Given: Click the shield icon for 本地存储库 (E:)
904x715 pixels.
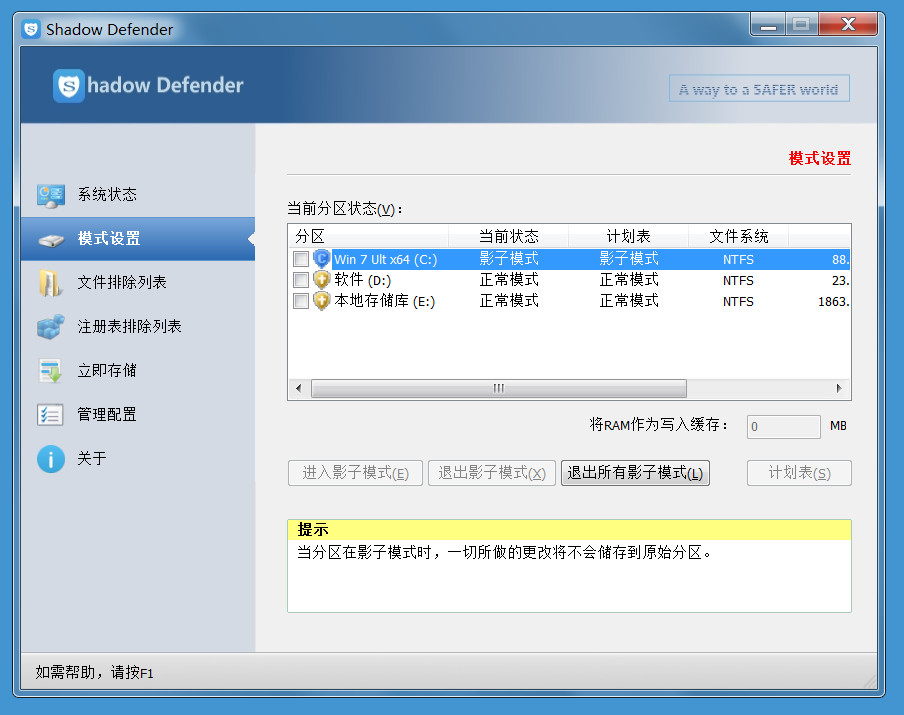Looking at the screenshot, I should [x=322, y=301].
